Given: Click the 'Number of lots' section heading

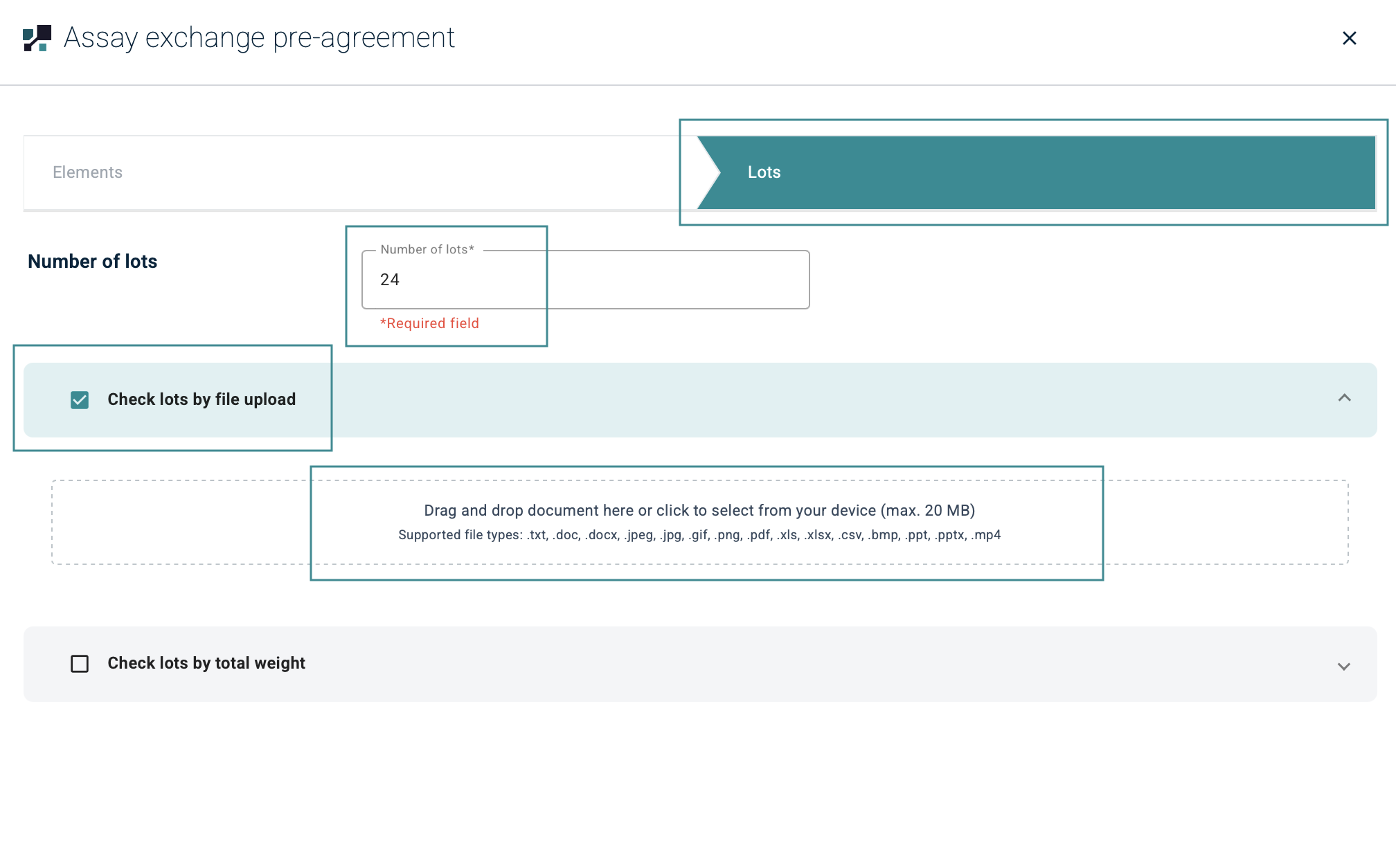Looking at the screenshot, I should [x=93, y=262].
